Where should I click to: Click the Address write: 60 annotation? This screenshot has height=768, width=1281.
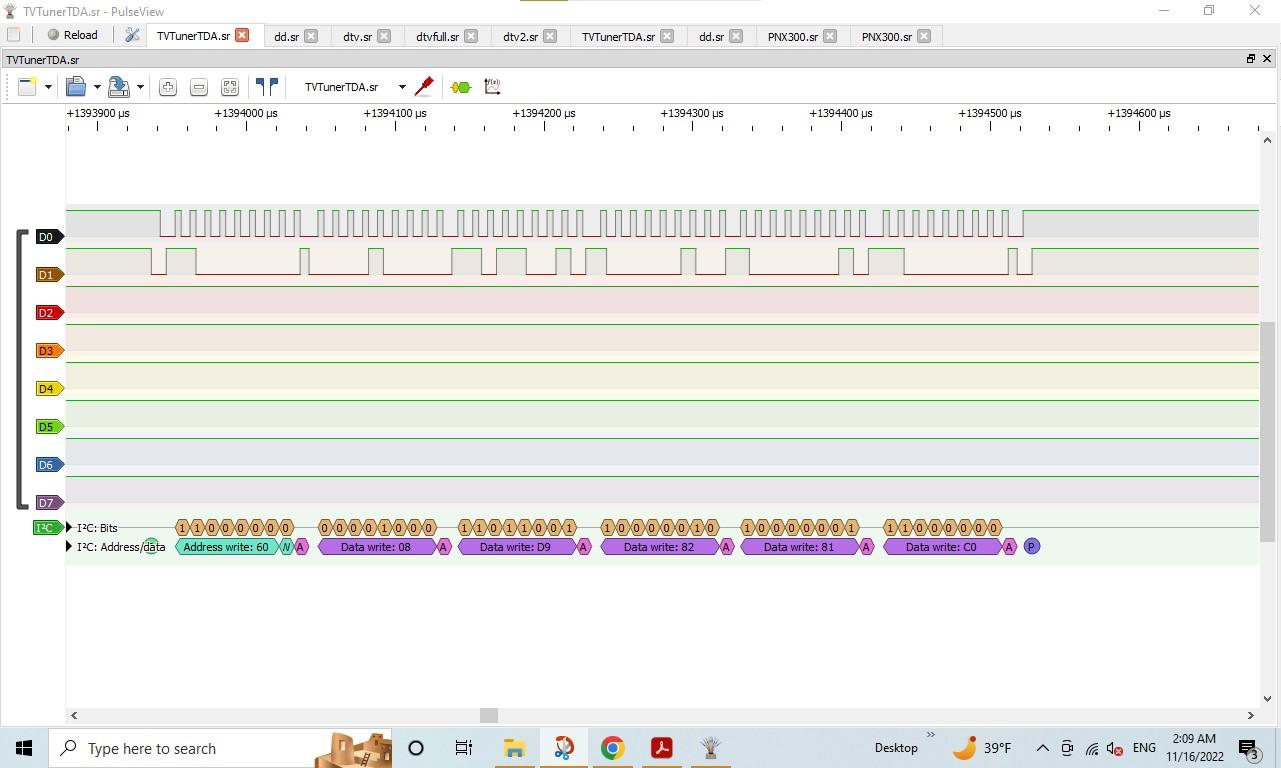226,547
